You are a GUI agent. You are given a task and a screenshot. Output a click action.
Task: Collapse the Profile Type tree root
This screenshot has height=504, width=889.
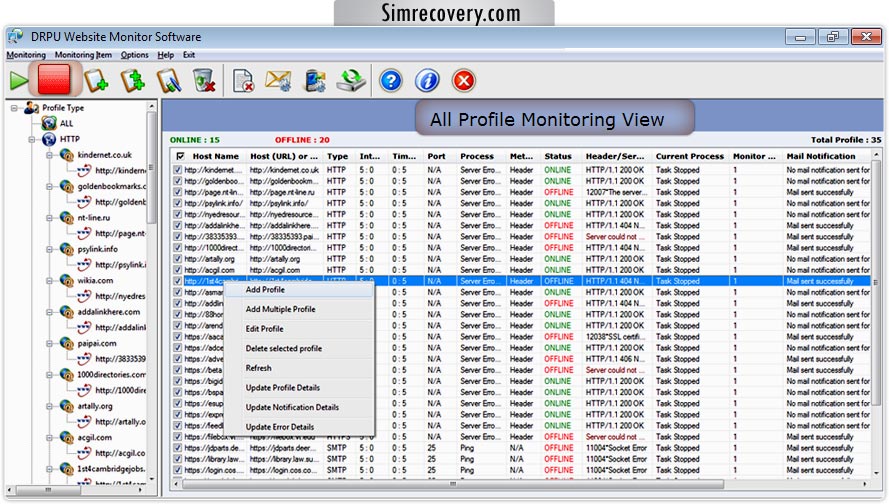14,108
